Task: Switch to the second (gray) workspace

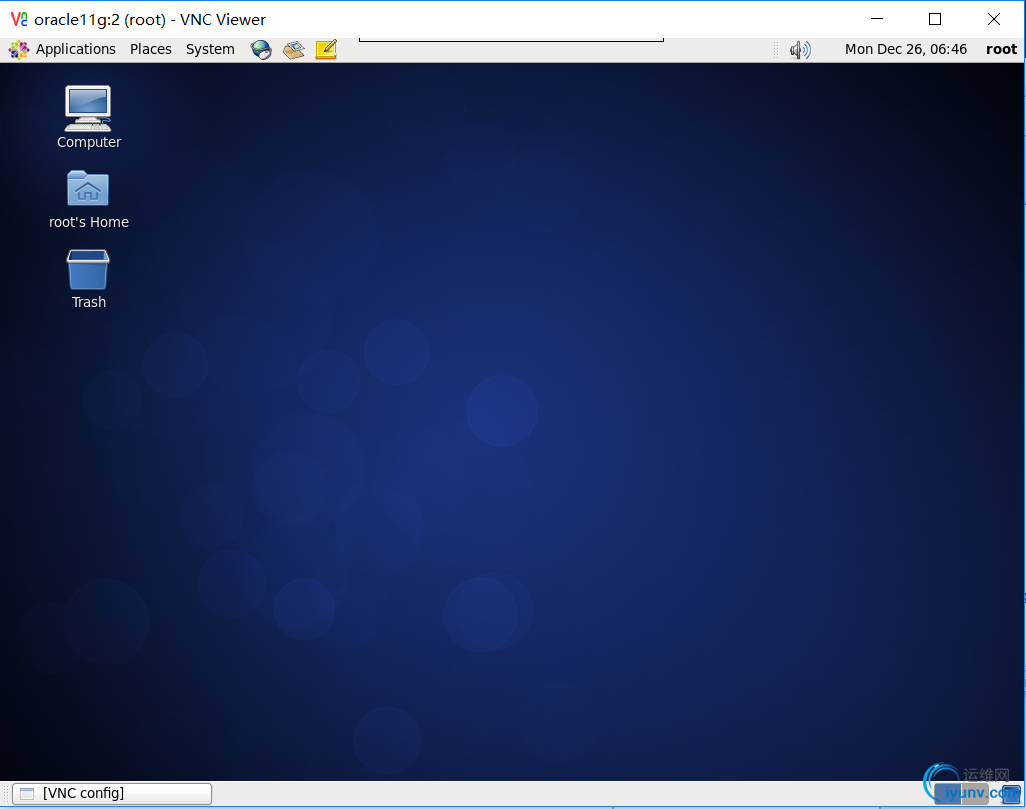Action: point(975,794)
